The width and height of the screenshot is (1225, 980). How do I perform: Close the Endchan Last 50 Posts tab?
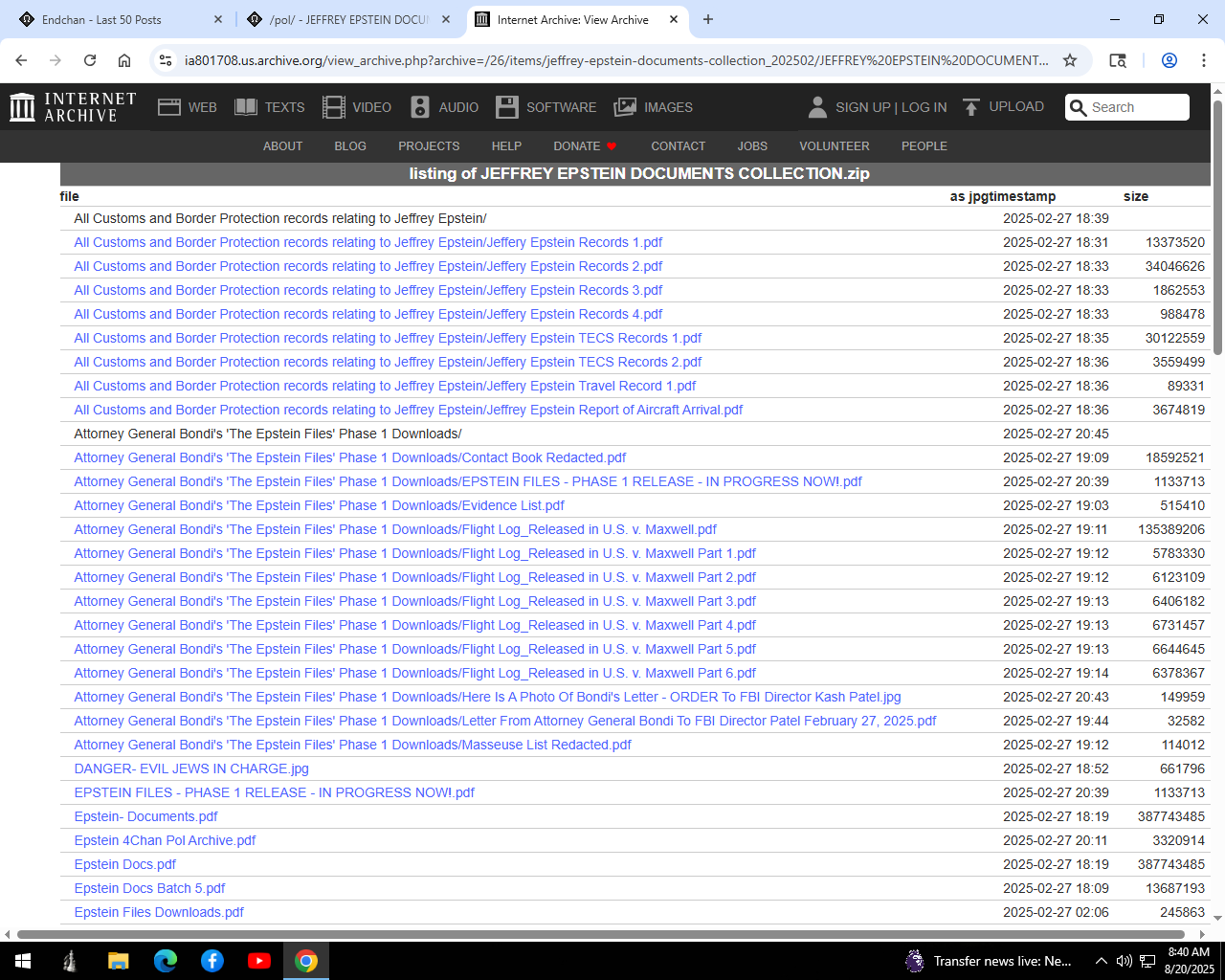coord(218,19)
